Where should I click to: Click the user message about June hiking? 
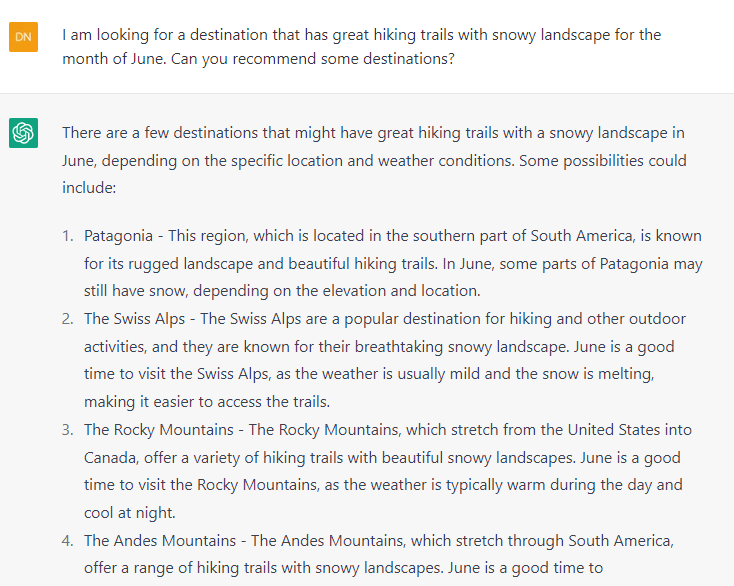click(x=361, y=47)
